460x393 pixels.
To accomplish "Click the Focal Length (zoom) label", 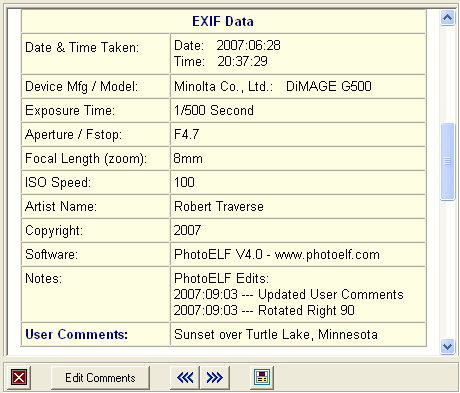I will [86, 159].
